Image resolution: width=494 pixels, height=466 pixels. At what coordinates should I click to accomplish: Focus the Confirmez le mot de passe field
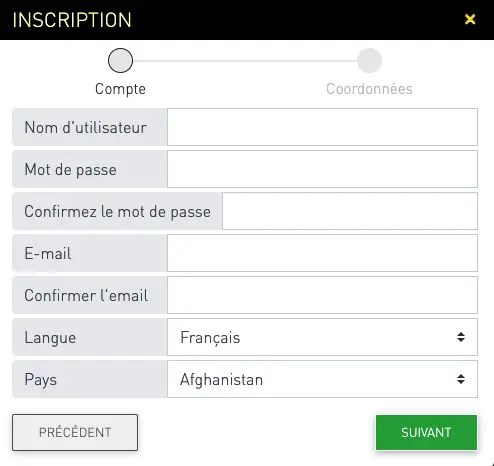tap(350, 211)
